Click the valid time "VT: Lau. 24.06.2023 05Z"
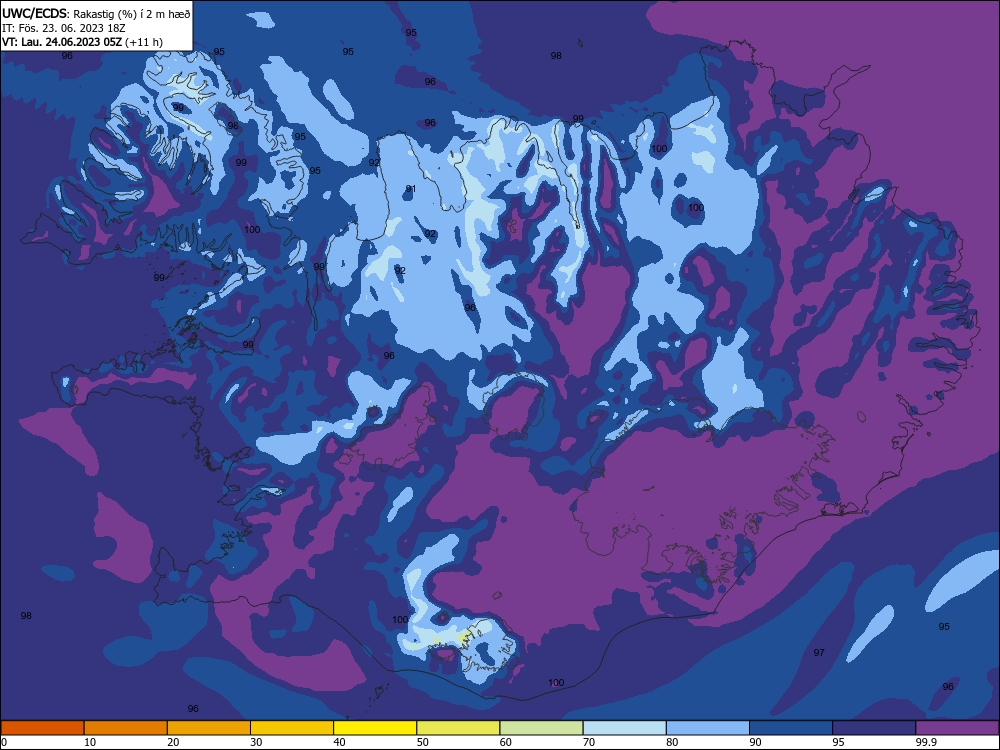 [62, 42]
